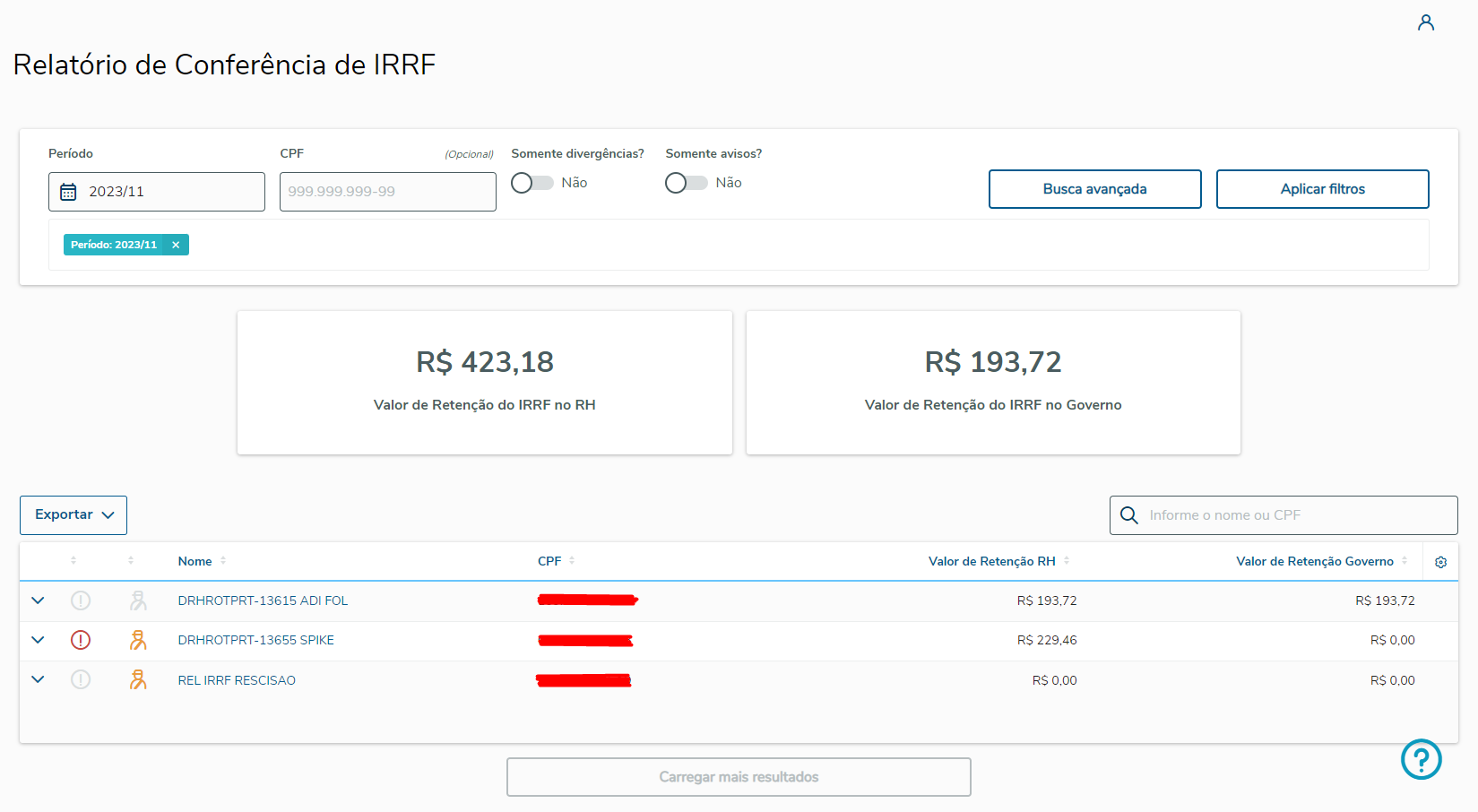Click the gray person icon for DRHROTPRT-13615 ADI FOL
This screenshot has width=1478, height=812.
coord(138,600)
